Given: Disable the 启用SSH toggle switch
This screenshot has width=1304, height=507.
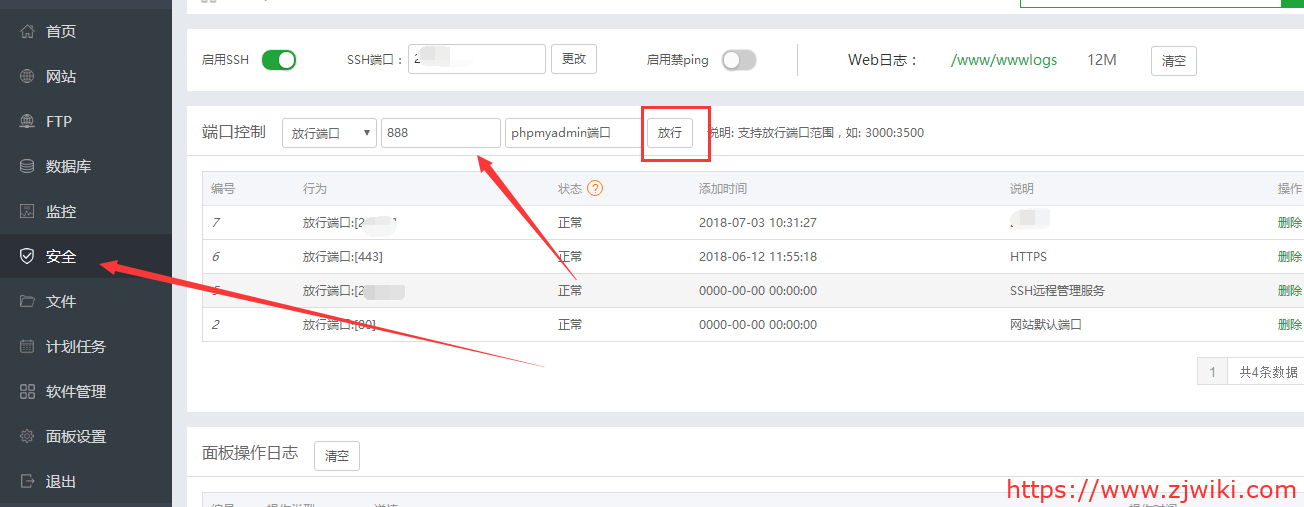Looking at the screenshot, I should pyautogui.click(x=279, y=60).
